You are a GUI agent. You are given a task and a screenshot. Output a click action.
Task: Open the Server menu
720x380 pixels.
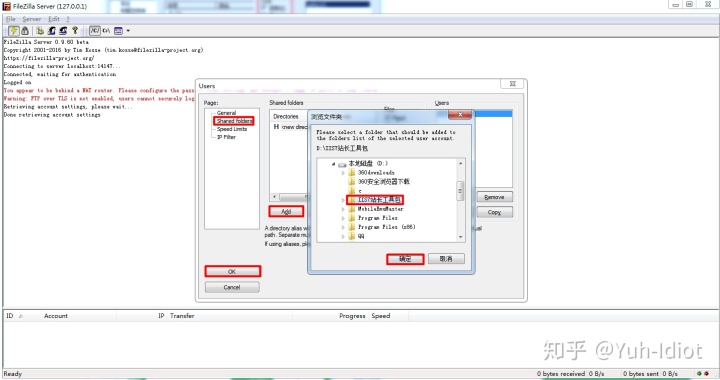32,19
